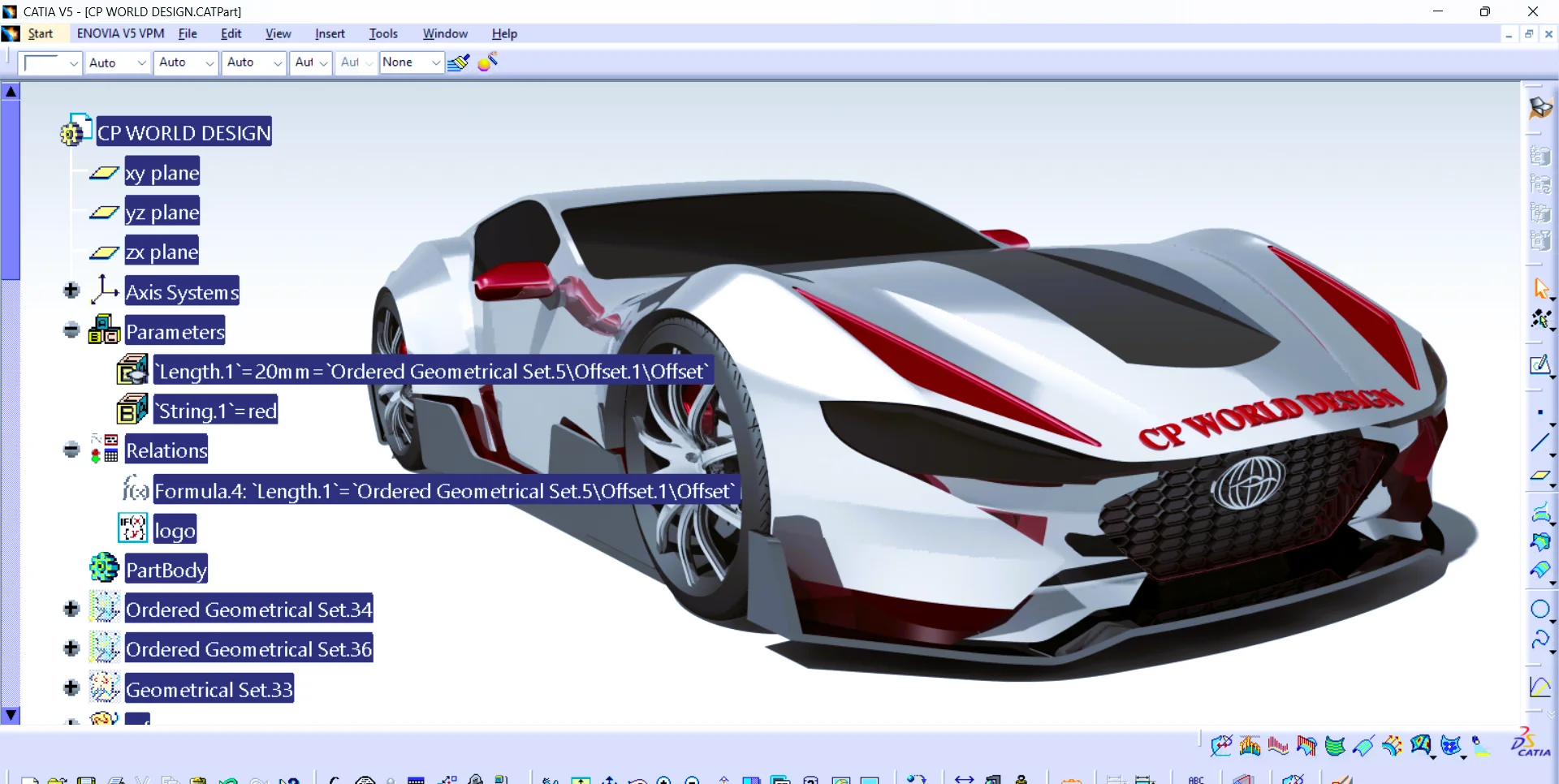
Task: Expand the Axis Systems node
Action: tap(71, 291)
